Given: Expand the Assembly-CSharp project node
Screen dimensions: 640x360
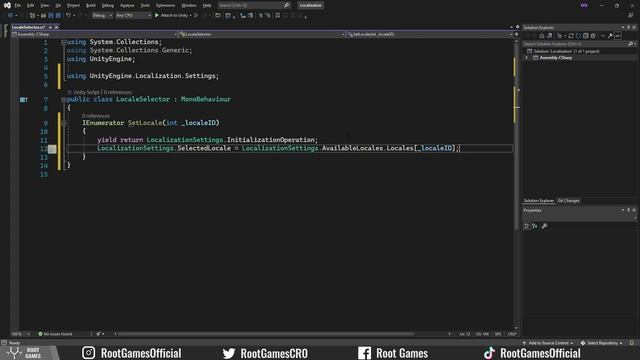Looking at the screenshot, I should (527, 58).
